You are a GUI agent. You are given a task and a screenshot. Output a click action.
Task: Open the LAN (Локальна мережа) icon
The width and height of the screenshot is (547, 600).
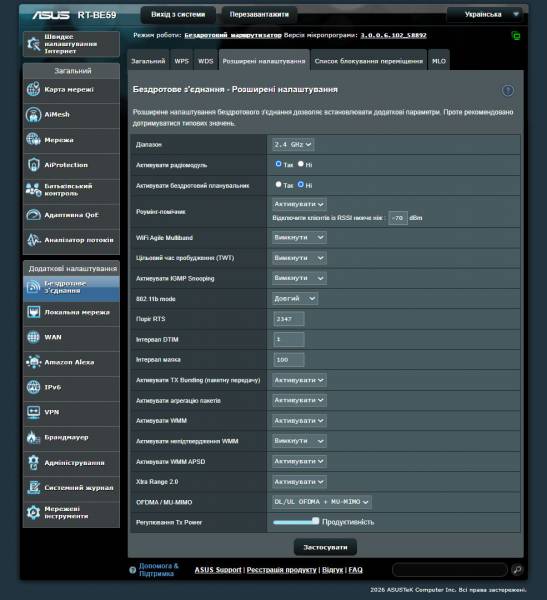33,312
